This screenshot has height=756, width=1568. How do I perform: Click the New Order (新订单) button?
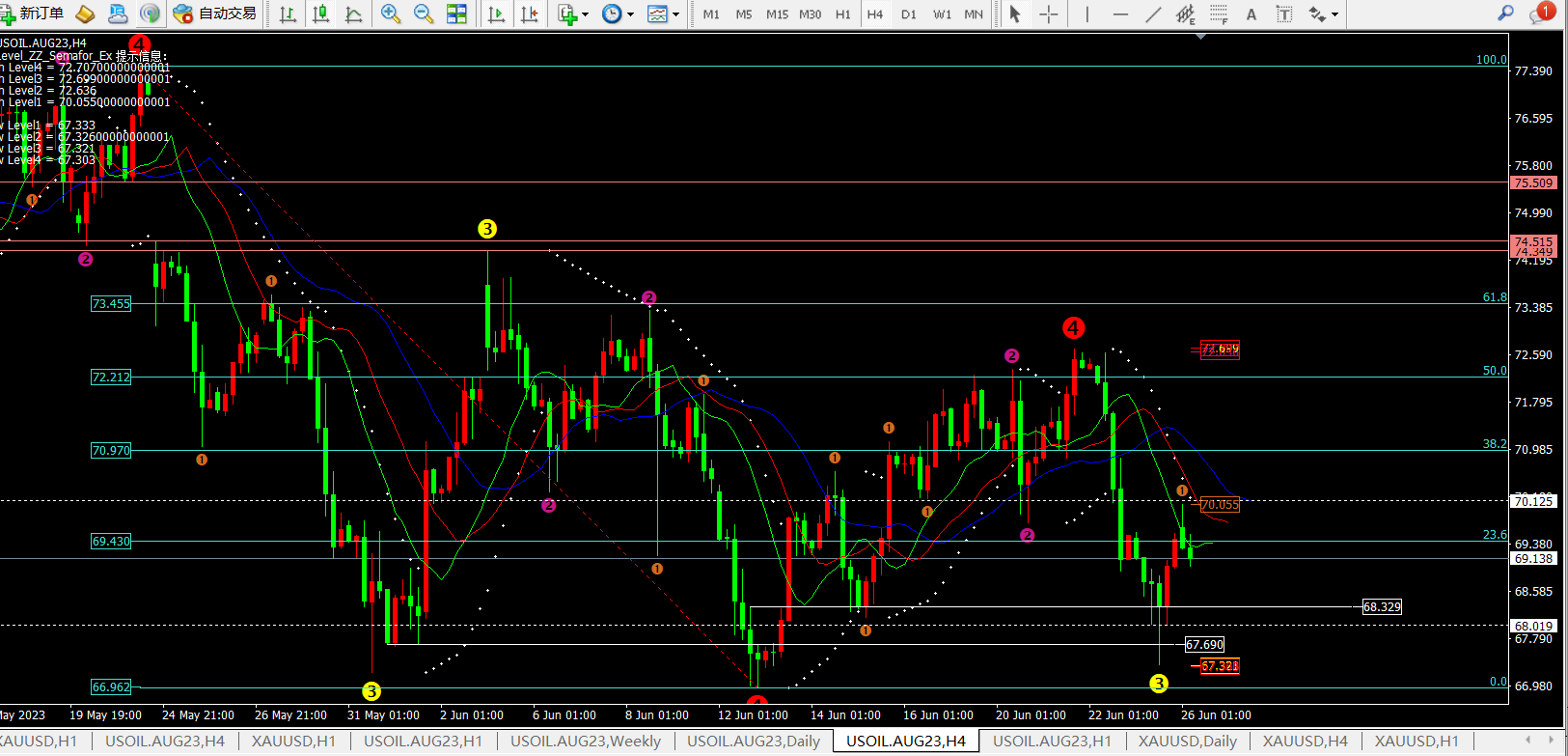click(x=34, y=14)
